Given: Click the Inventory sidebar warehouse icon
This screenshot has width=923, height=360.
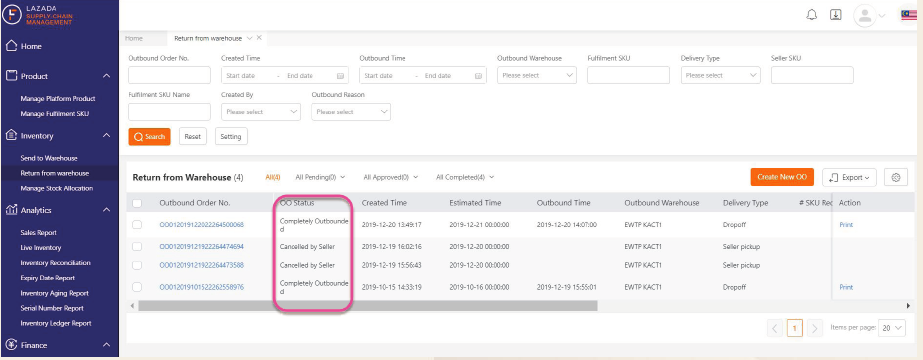Looking at the screenshot, I should 11,135.
